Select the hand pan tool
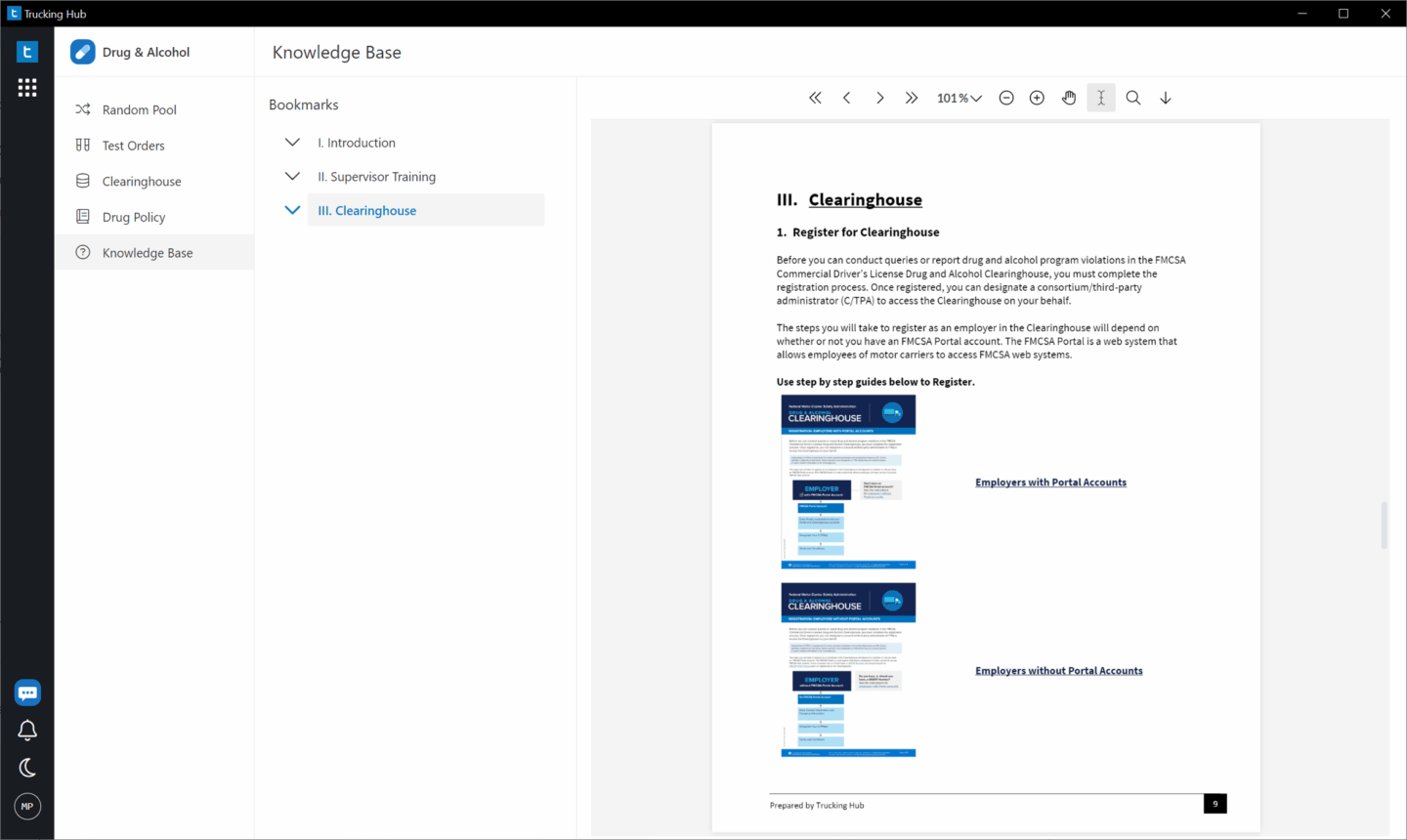The width and height of the screenshot is (1407, 840). tap(1069, 98)
